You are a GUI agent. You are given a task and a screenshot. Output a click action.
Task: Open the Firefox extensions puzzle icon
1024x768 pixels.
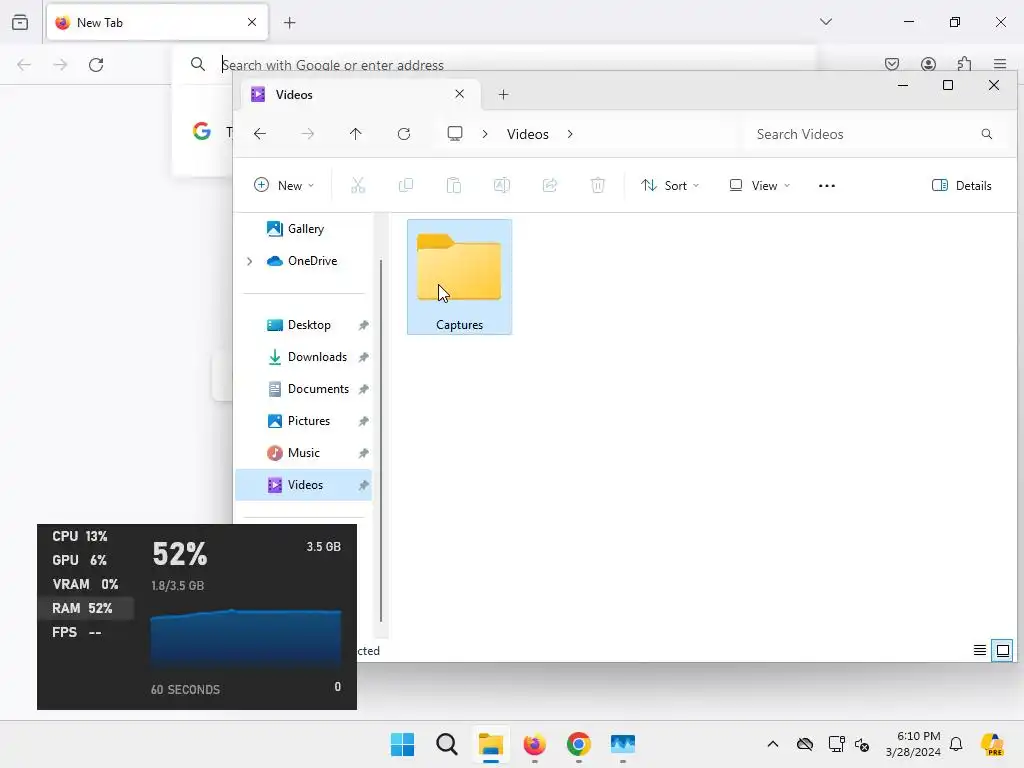pyautogui.click(x=964, y=64)
